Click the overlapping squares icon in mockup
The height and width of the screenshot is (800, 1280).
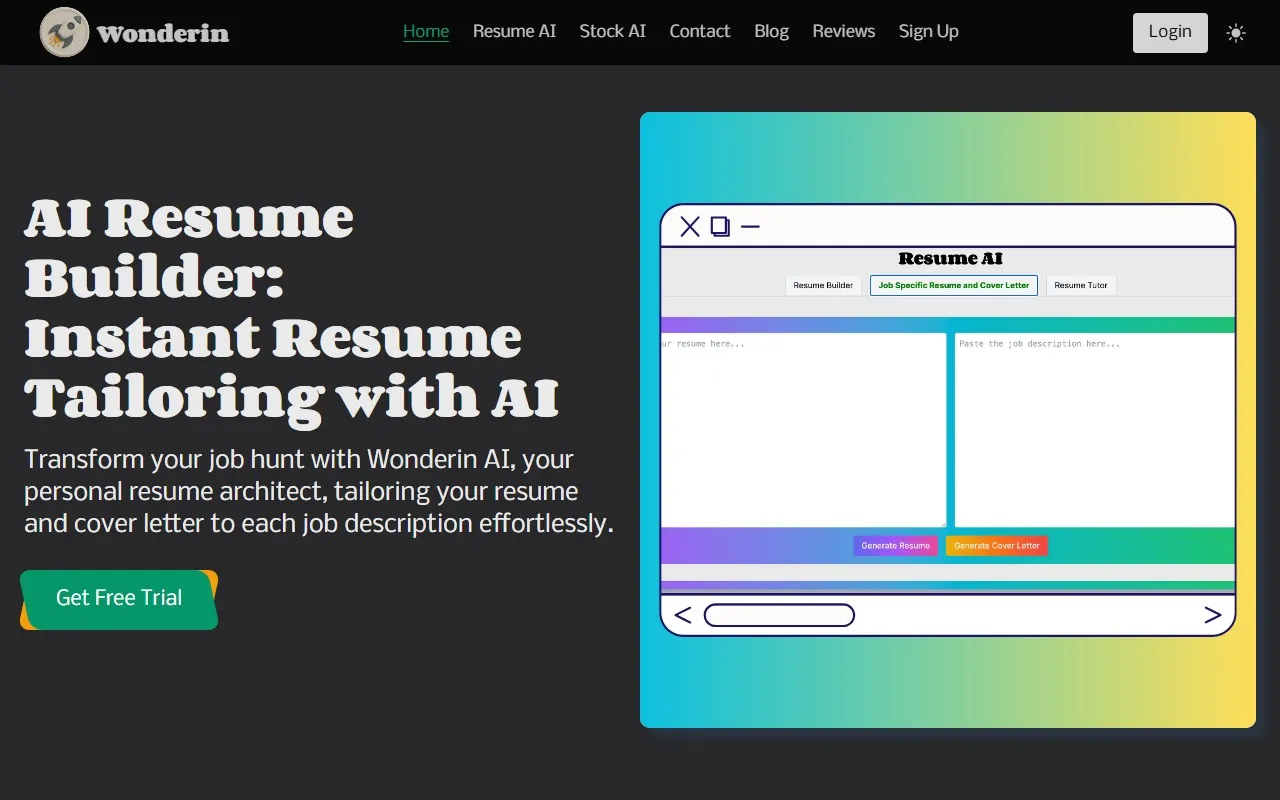coord(720,227)
